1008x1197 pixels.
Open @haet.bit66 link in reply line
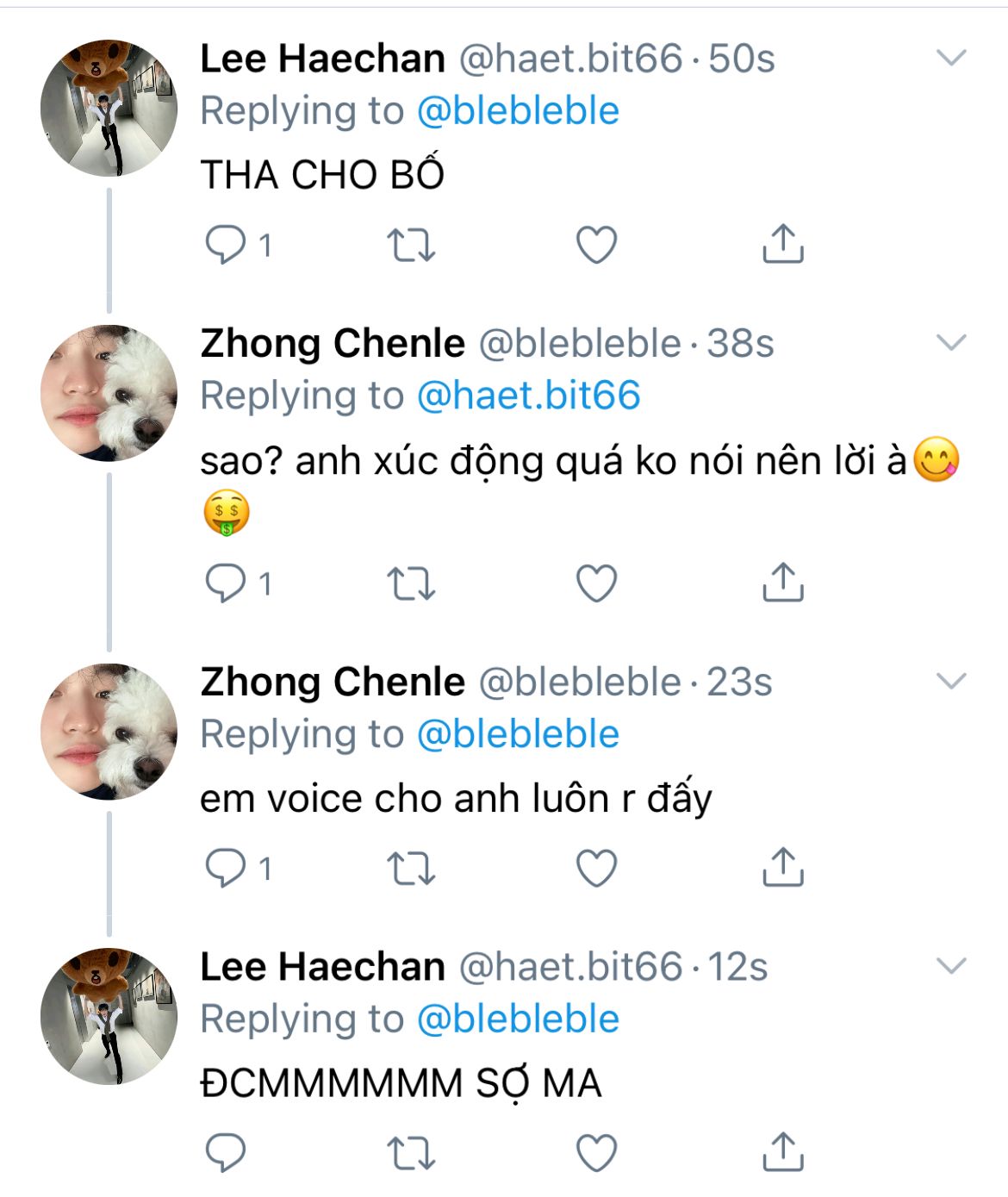[528, 396]
